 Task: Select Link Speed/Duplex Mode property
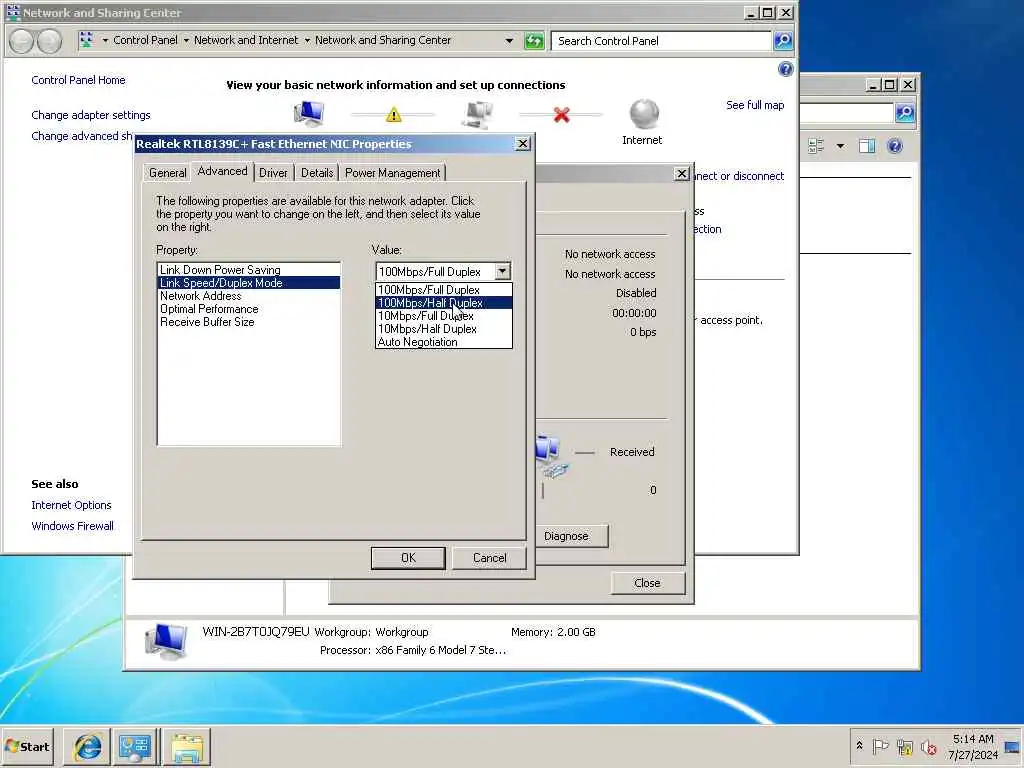pos(248,283)
